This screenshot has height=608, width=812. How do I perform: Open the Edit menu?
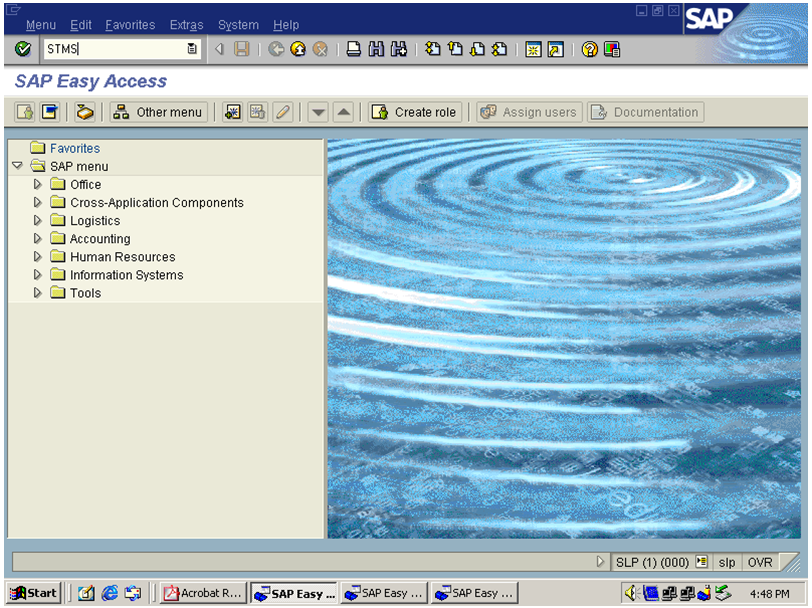click(x=81, y=25)
